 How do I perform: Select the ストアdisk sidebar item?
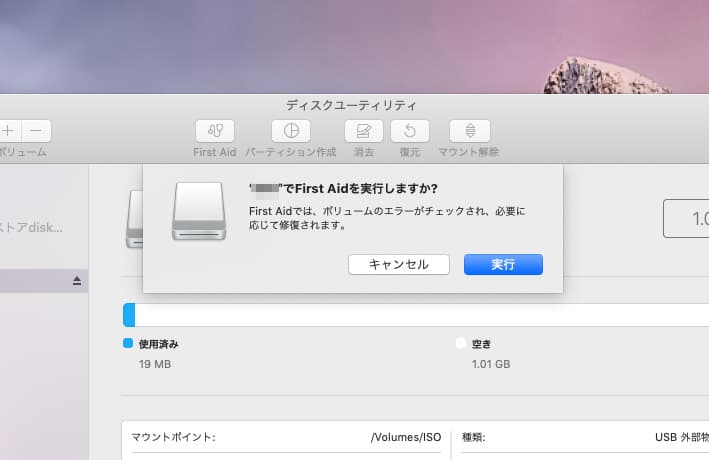coord(32,227)
